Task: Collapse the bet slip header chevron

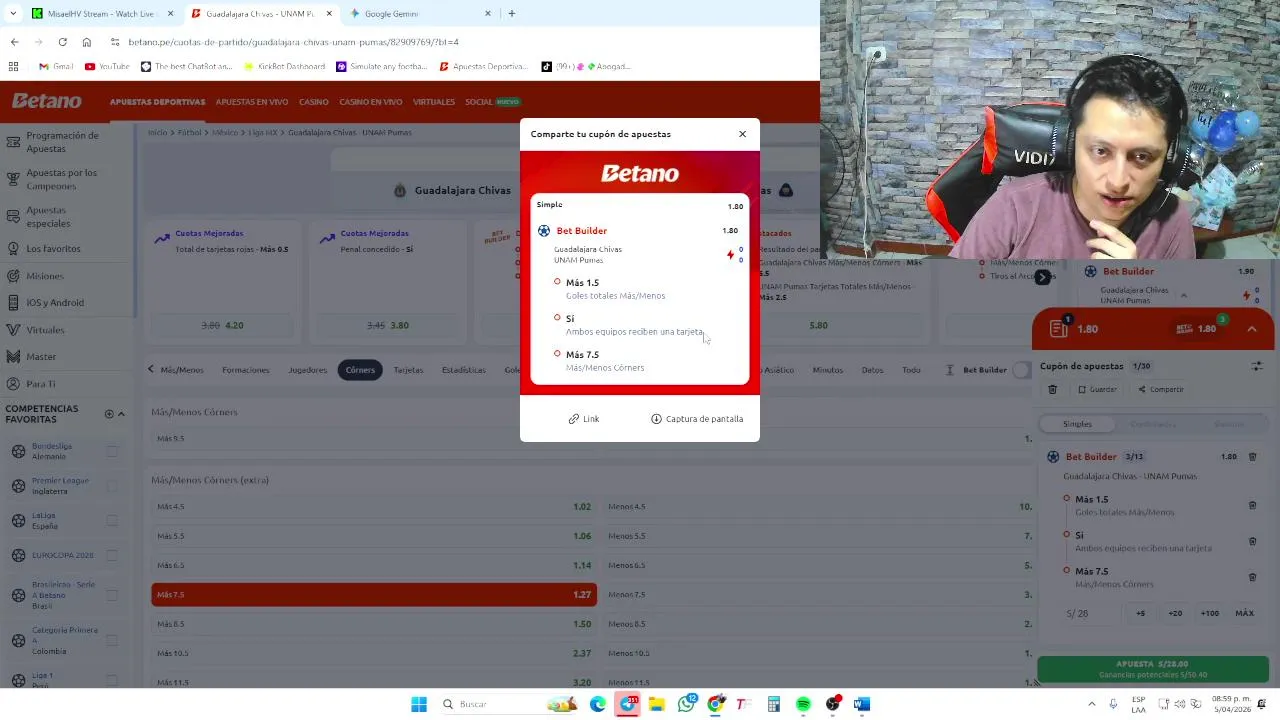Action: pyautogui.click(x=1252, y=329)
